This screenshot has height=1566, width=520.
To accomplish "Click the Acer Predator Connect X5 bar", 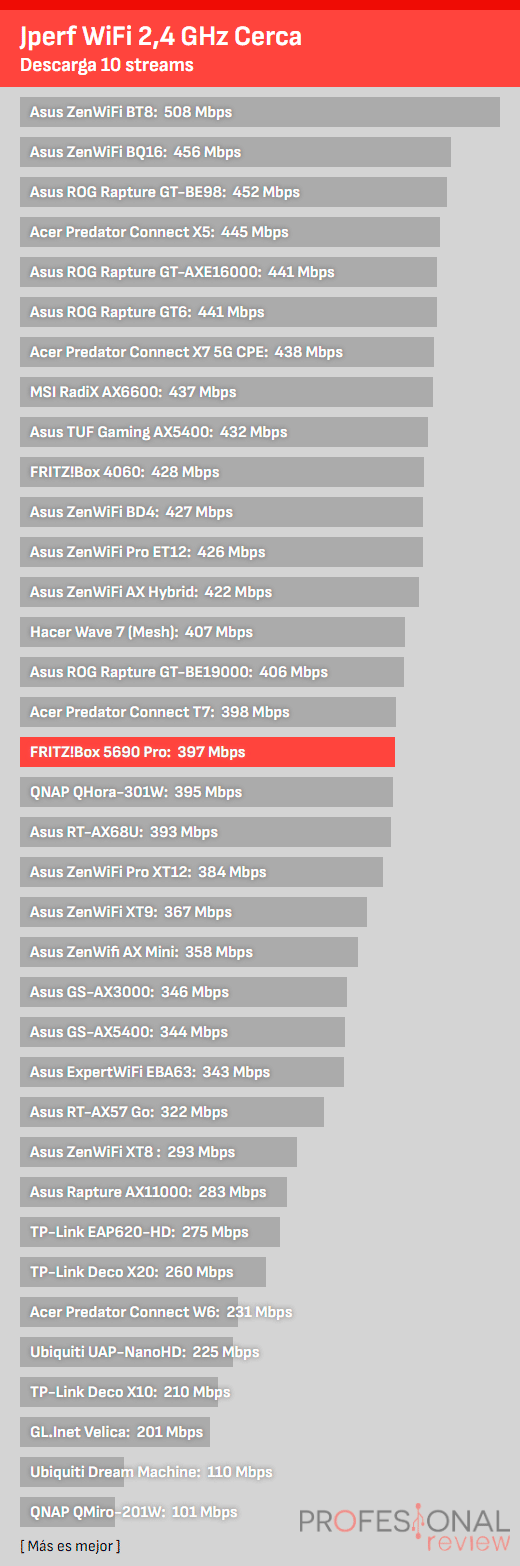I will (230, 232).
